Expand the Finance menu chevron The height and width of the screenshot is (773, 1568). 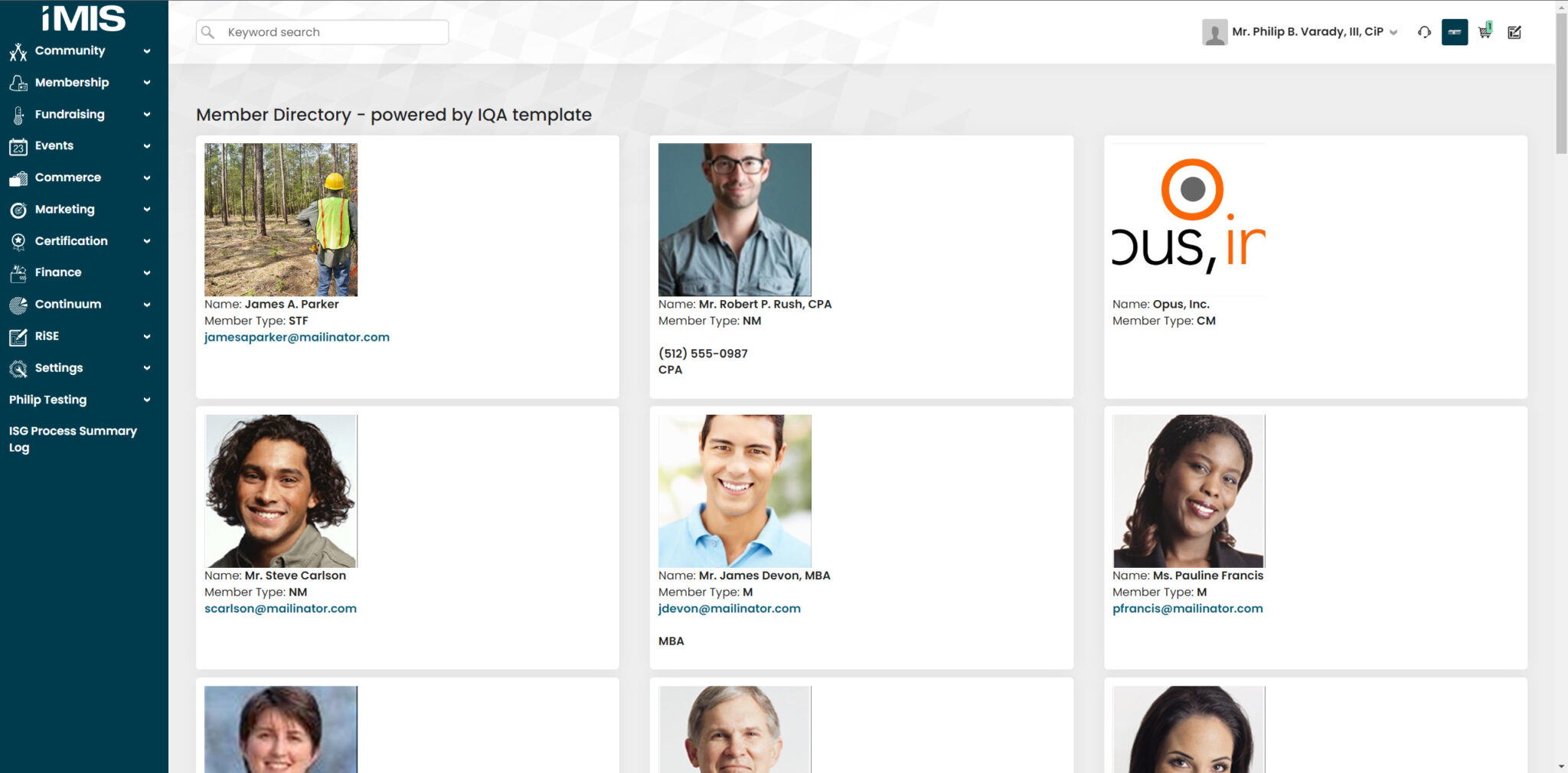point(146,272)
